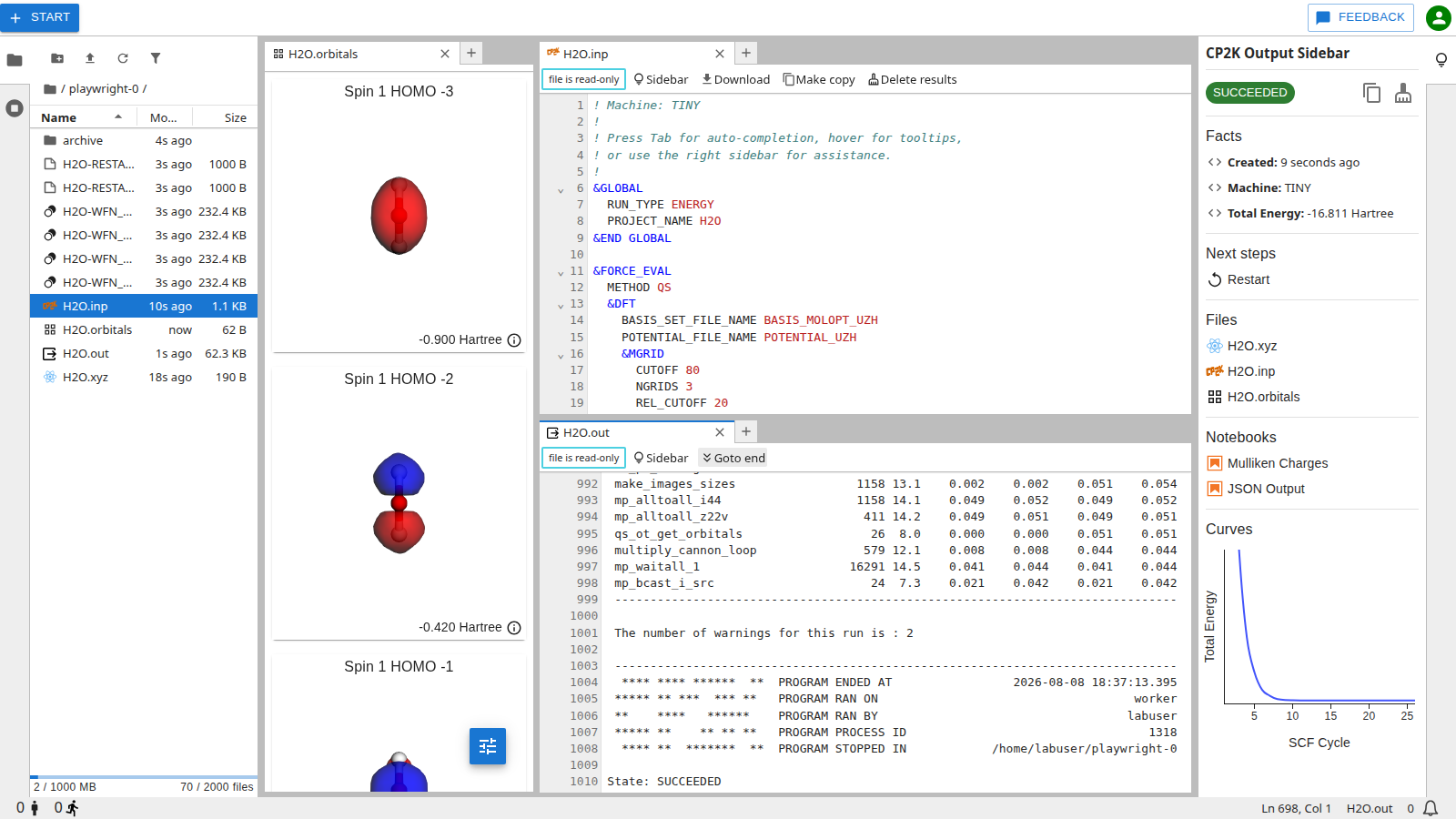Open the user account avatar menu
This screenshot has width=1456, height=819.
coord(1439,17)
